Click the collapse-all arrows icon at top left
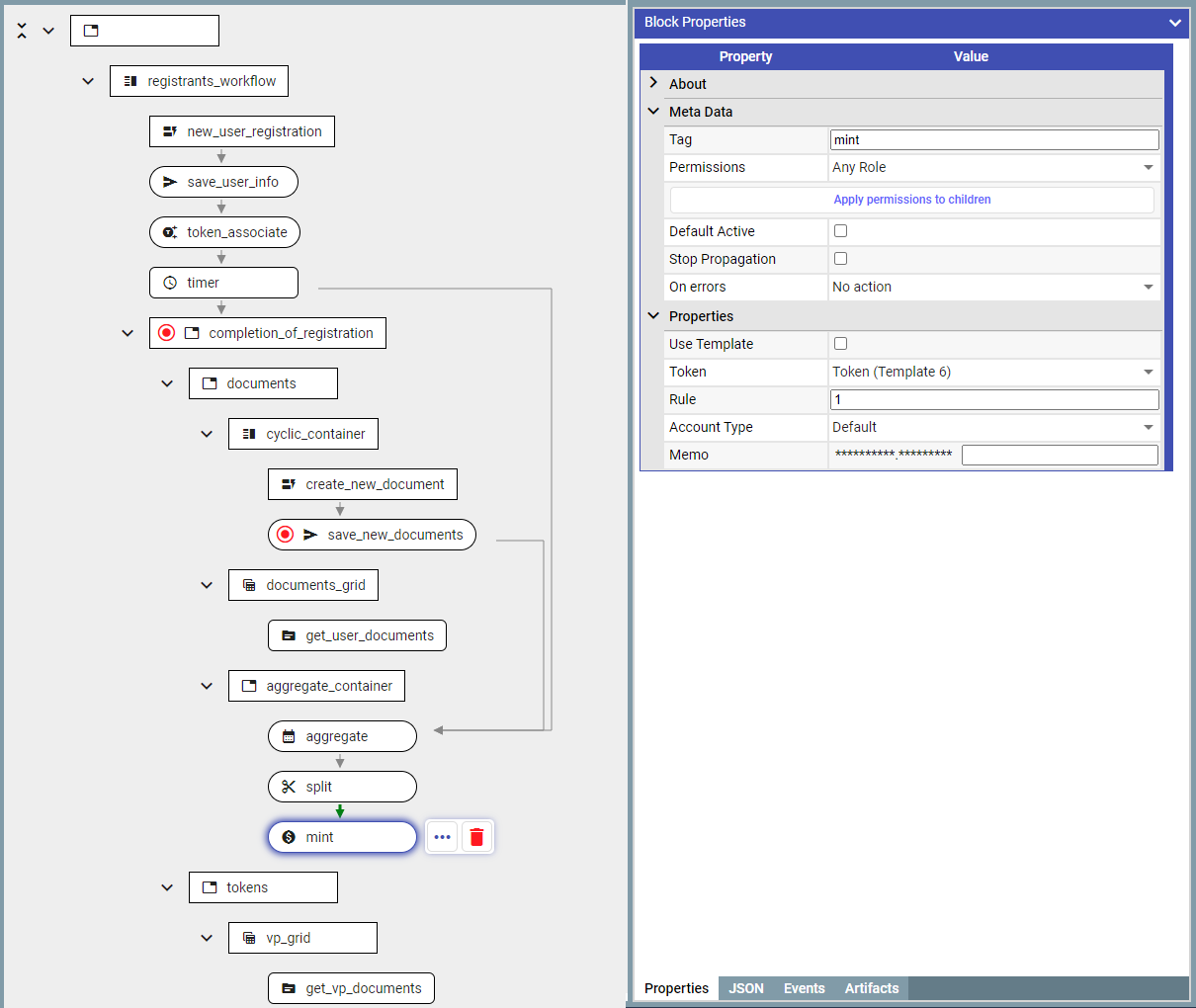Screen dimensions: 1196x1008 click(x=22, y=31)
